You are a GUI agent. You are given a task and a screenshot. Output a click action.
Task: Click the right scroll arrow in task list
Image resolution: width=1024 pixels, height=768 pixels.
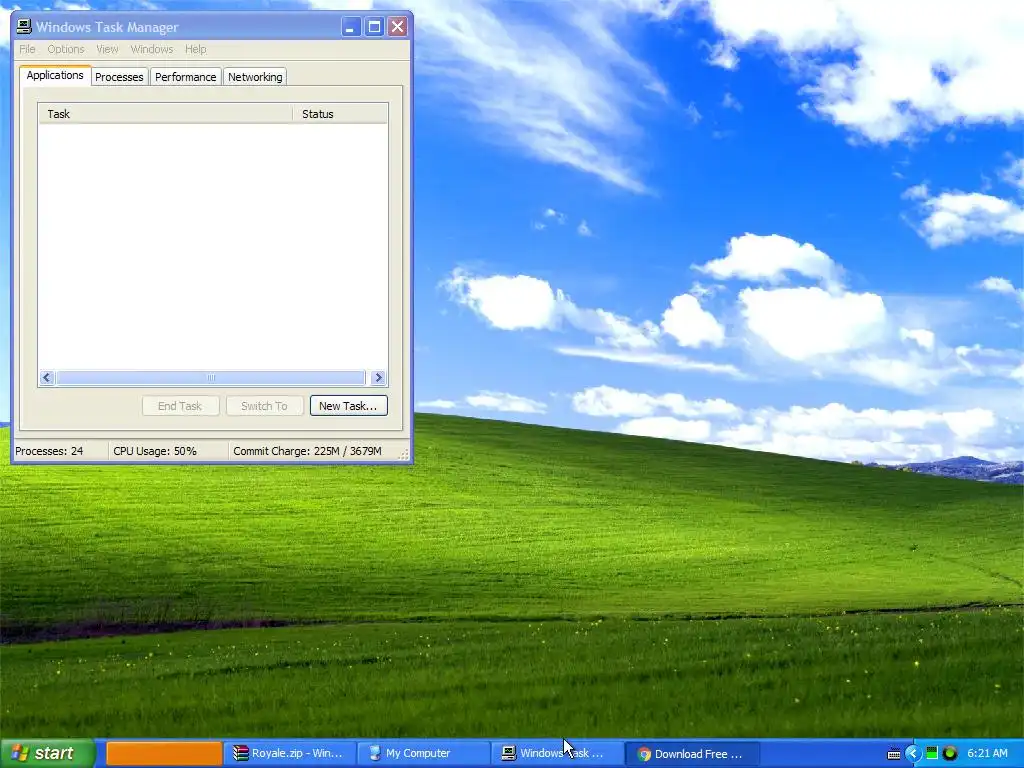point(378,377)
